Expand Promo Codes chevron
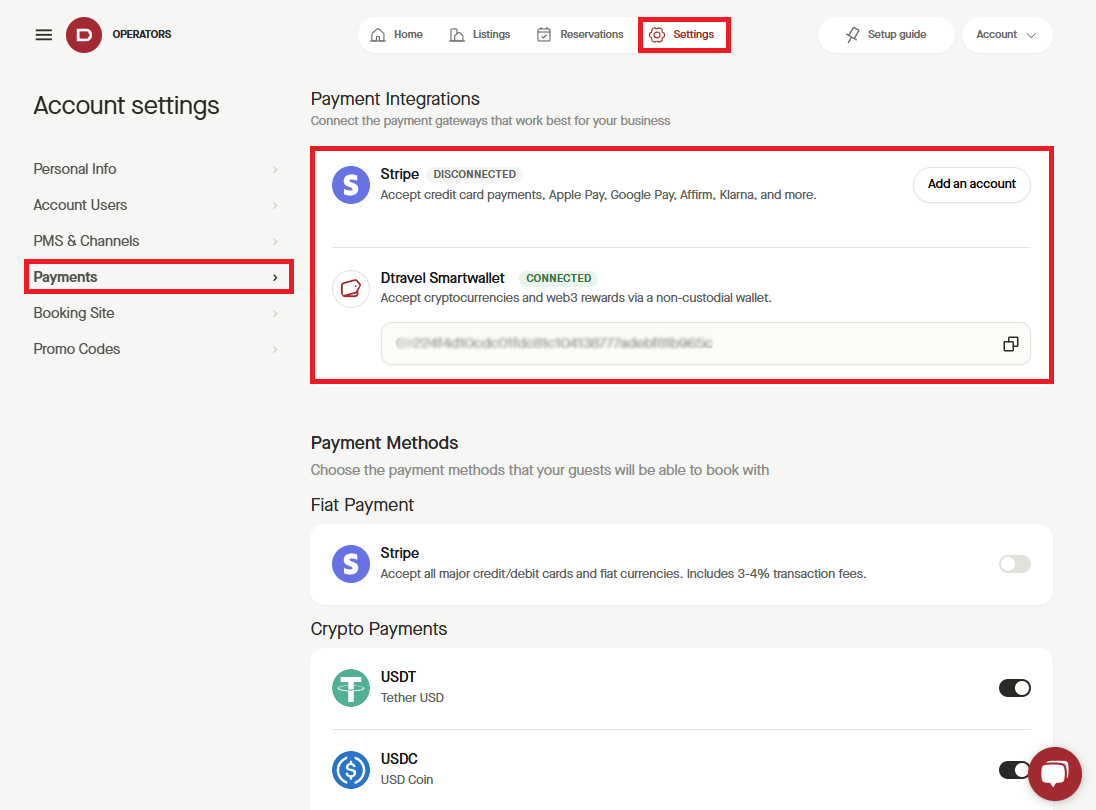Screen dimensions: 1096x810 pos(275,349)
